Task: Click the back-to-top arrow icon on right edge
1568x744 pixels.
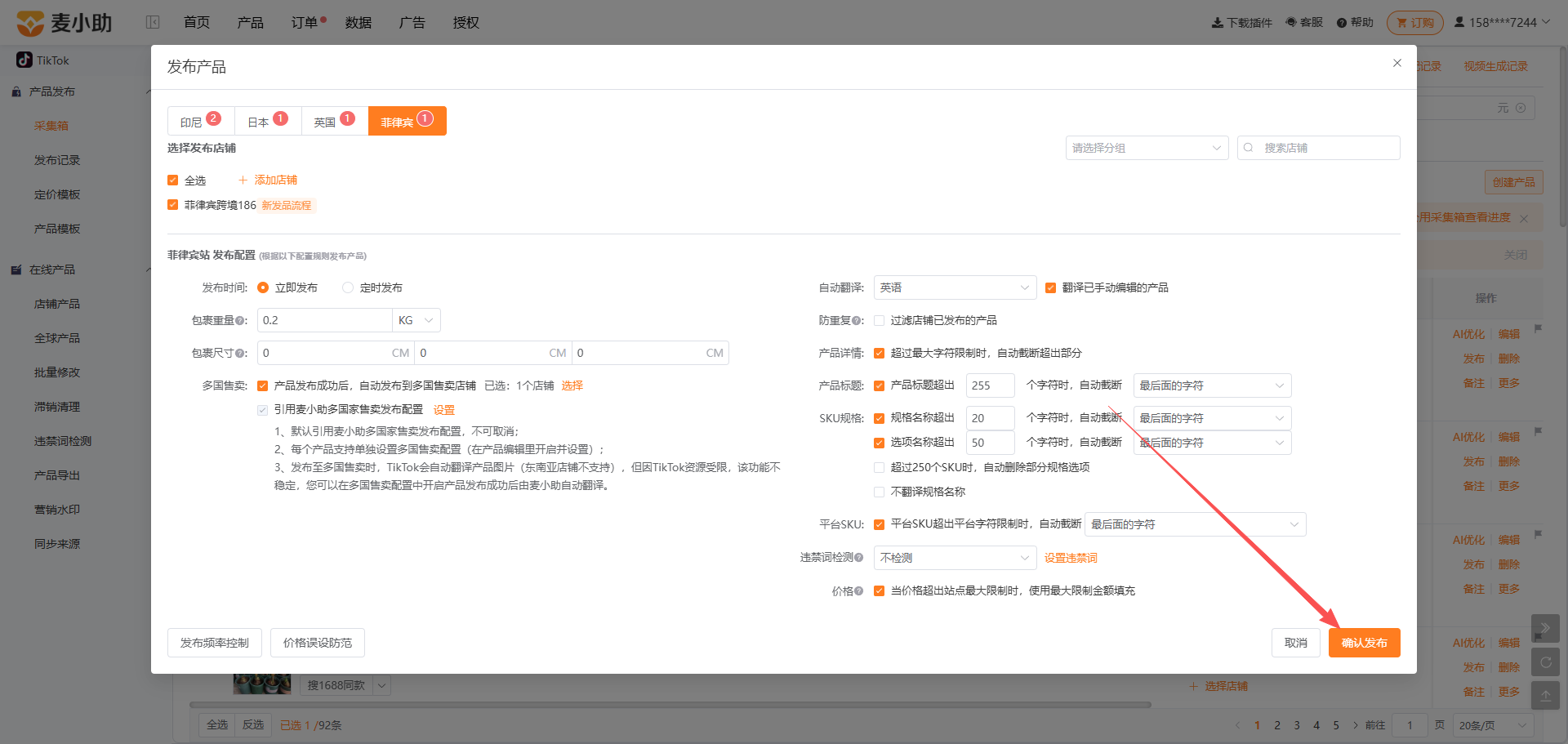Action: (x=1545, y=696)
